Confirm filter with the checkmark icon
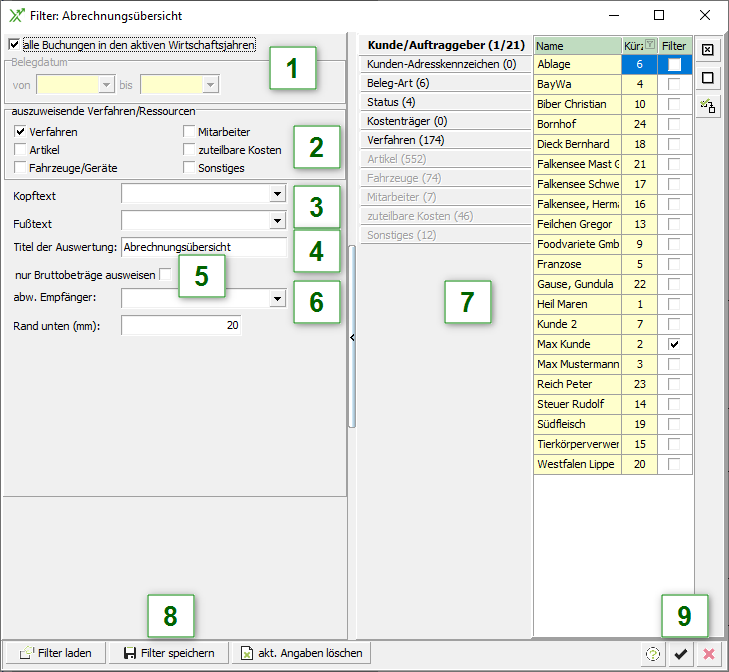 pyautogui.click(x=681, y=653)
